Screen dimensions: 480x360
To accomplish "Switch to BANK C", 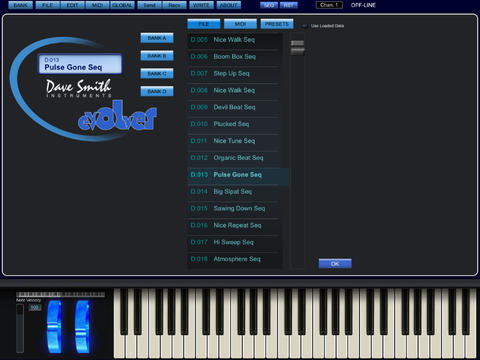I will point(157,73).
